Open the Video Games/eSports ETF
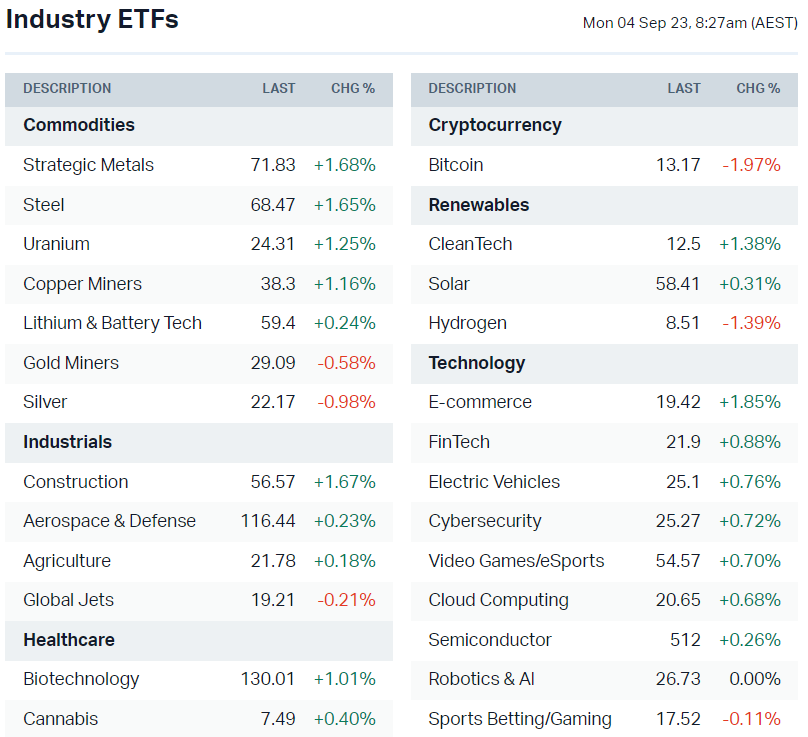808x737 pixels. pyautogui.click(x=516, y=561)
